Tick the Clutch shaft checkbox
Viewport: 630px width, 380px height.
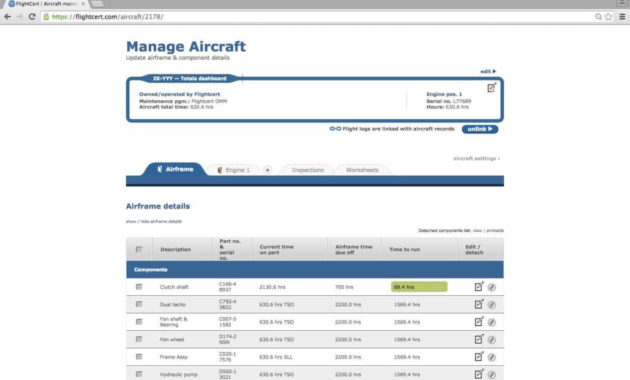(139, 287)
